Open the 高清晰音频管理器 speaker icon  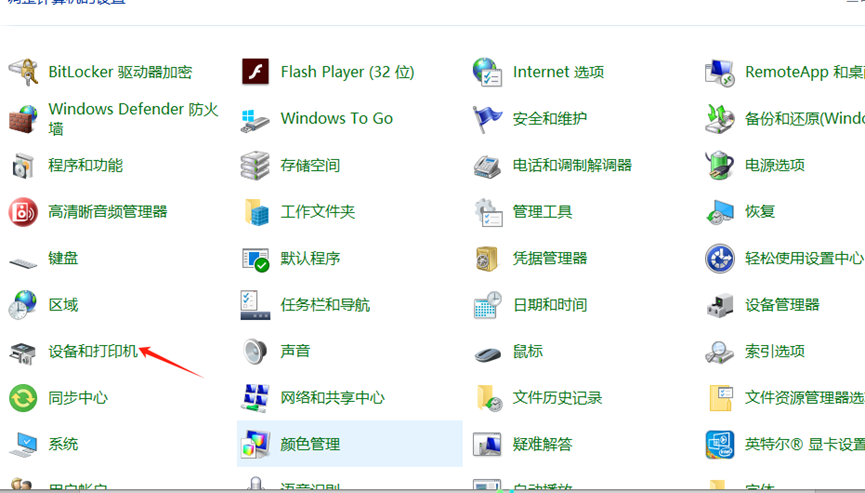point(23,212)
